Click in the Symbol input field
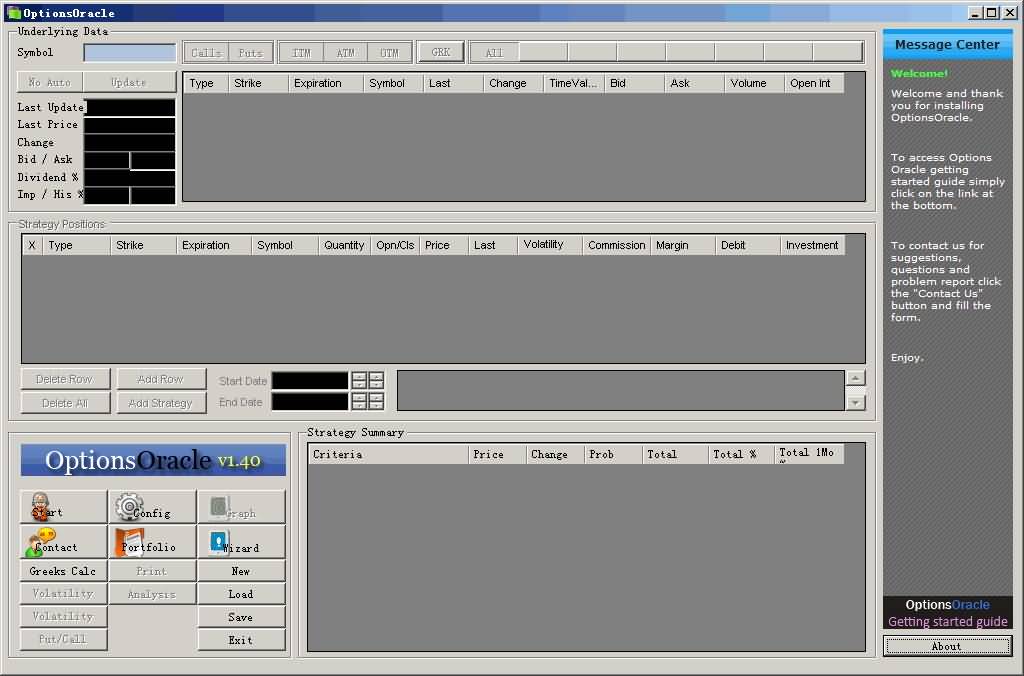 (130, 52)
